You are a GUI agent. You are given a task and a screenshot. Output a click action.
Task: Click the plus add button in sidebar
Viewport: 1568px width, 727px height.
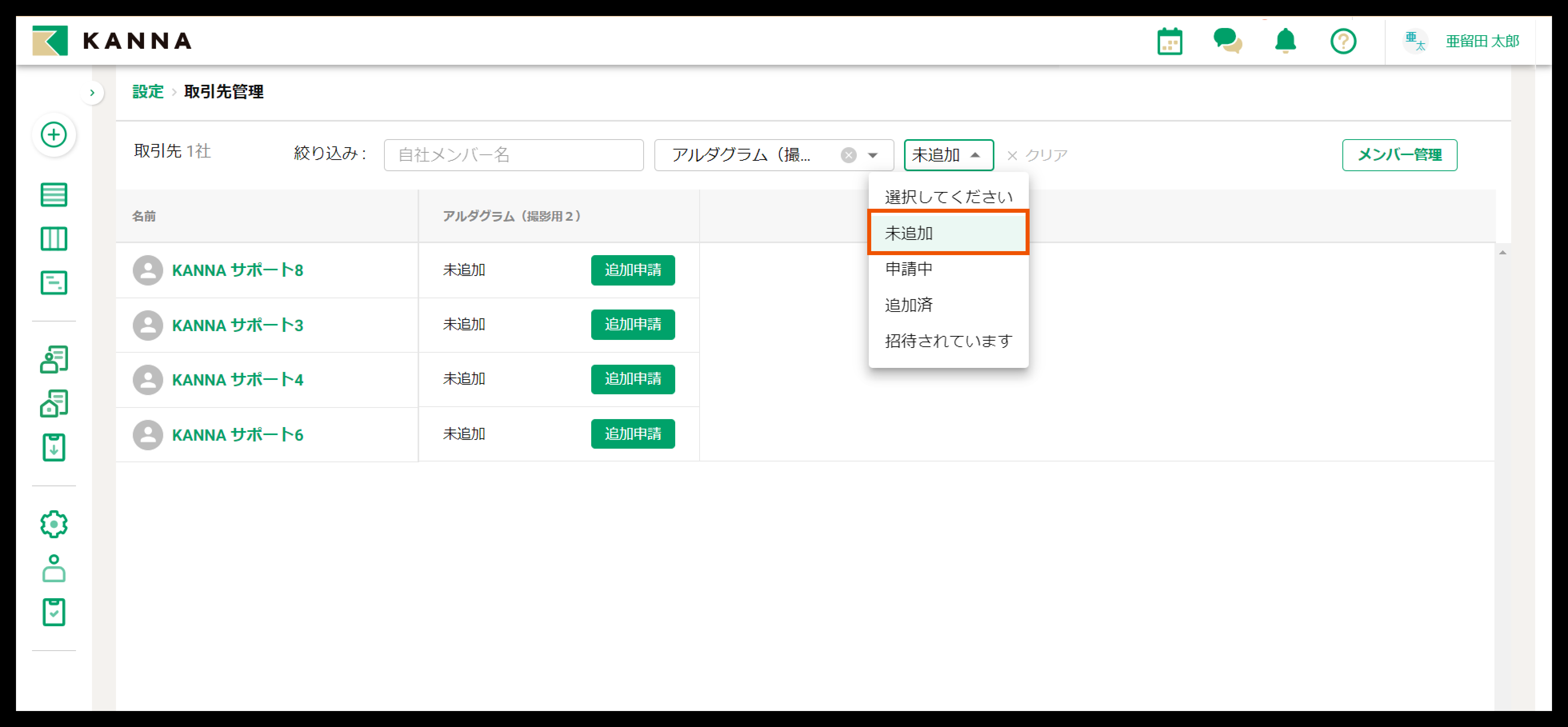54,134
